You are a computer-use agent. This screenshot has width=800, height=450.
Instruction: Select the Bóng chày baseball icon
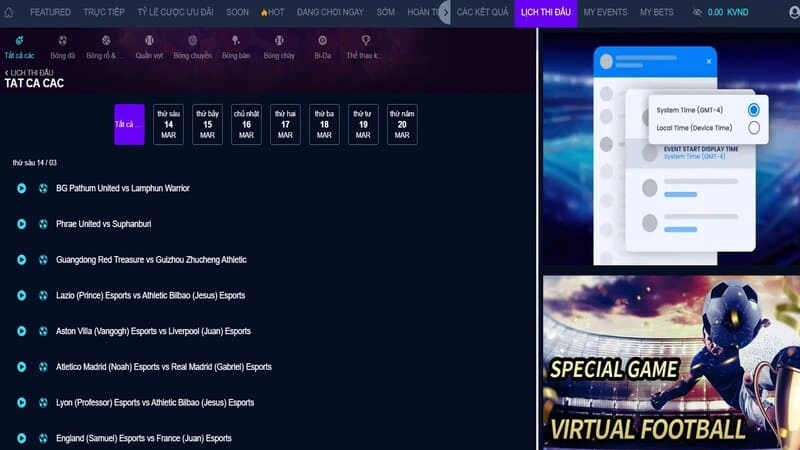tap(279, 40)
